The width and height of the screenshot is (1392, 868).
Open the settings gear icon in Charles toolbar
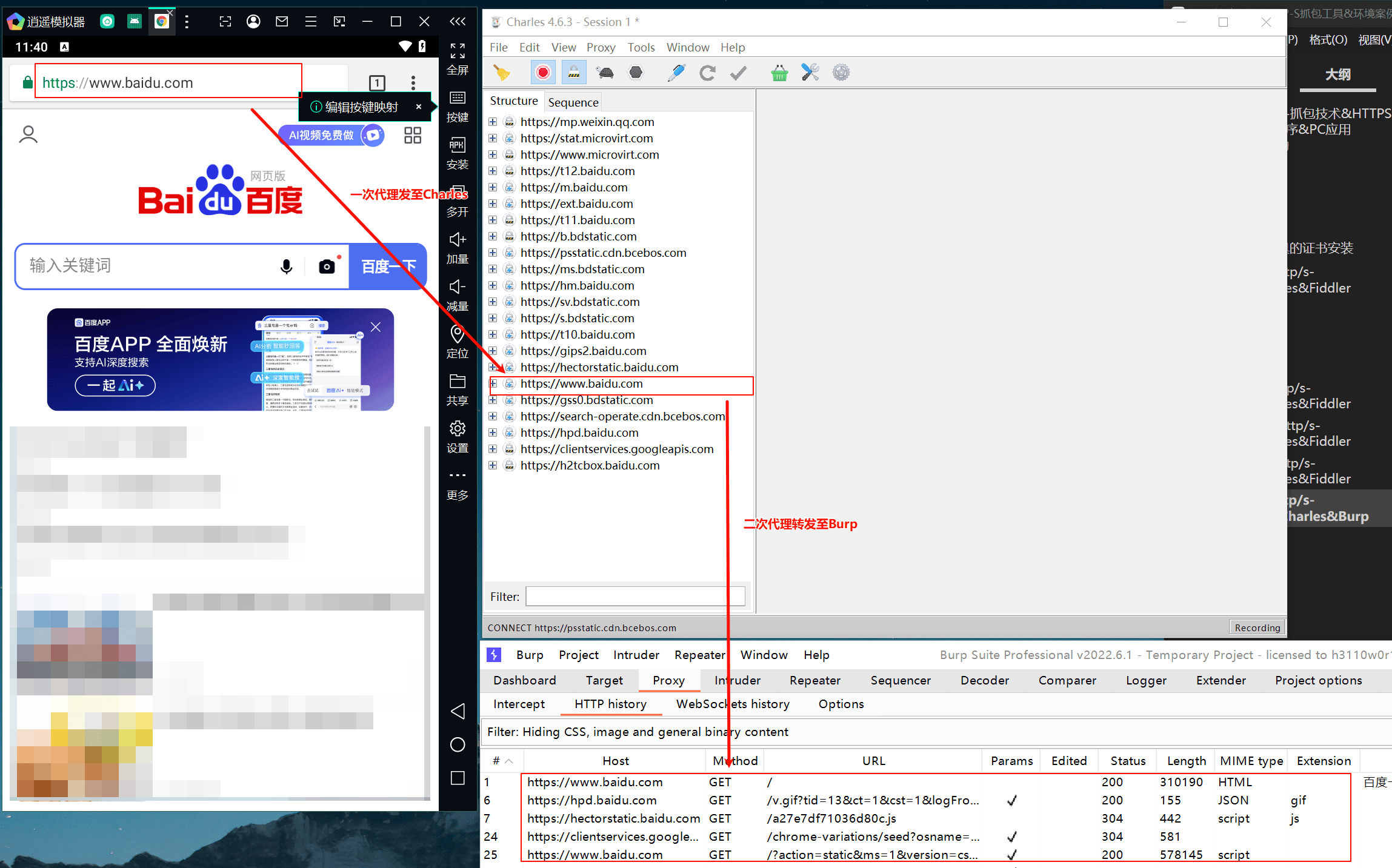click(841, 73)
